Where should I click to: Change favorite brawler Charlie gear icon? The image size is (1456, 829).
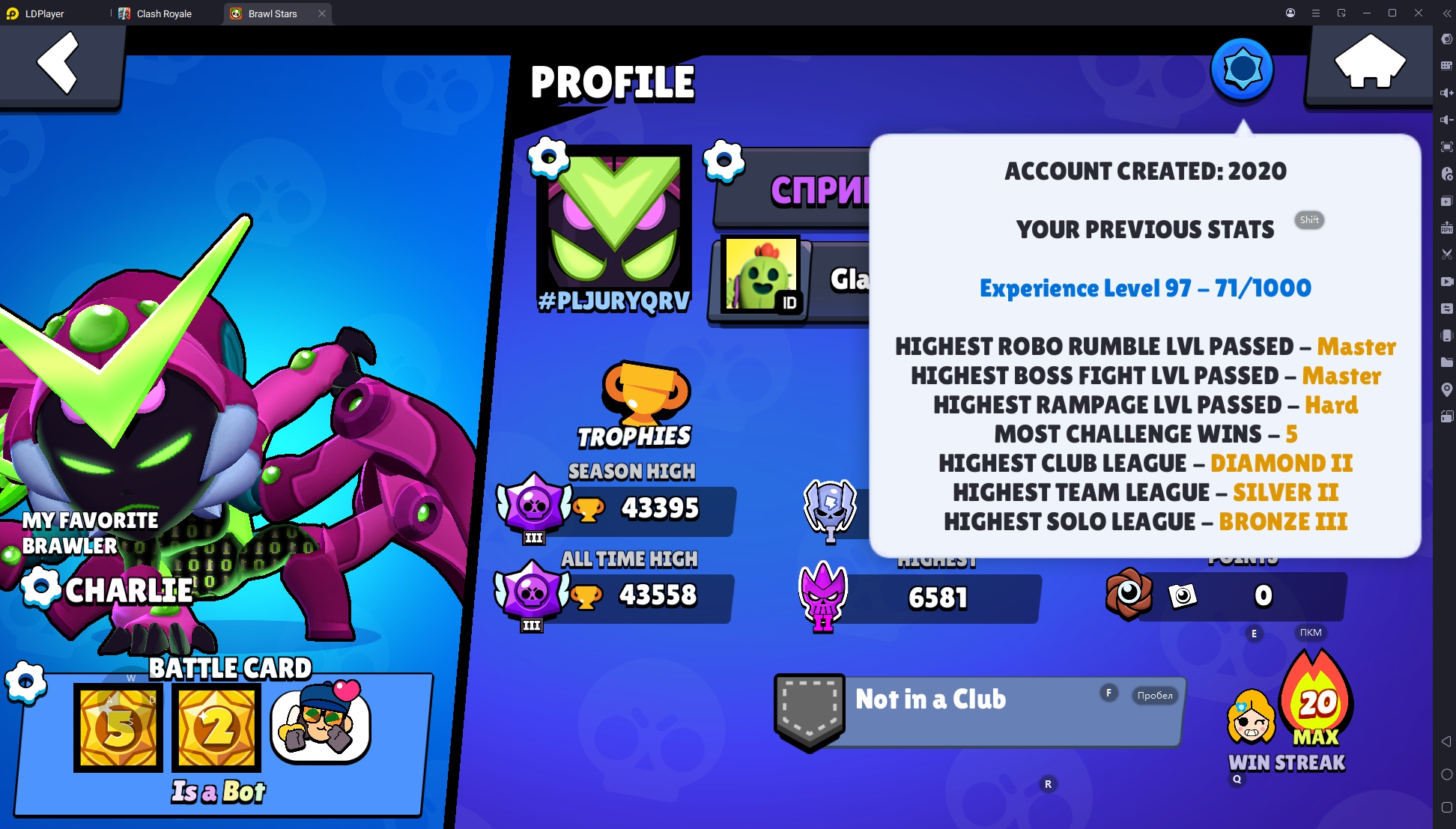(41, 588)
